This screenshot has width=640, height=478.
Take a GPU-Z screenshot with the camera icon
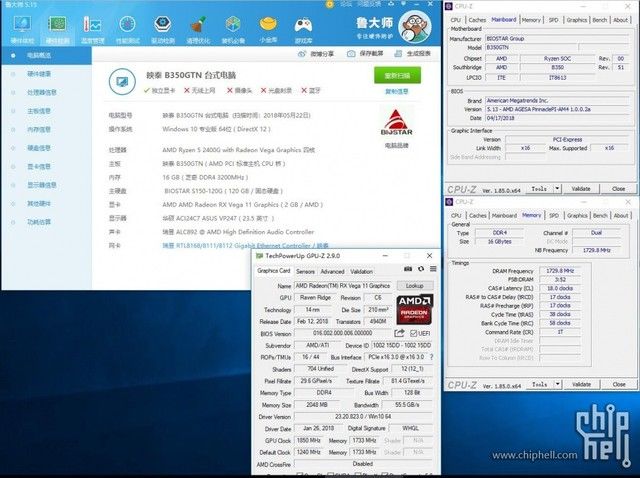coord(408,269)
